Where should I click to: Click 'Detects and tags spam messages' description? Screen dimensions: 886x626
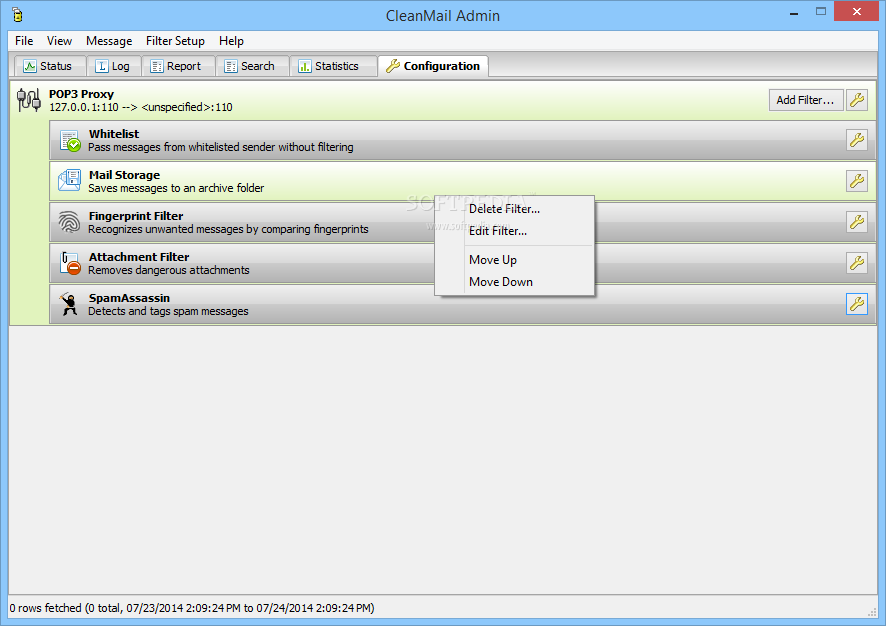click(168, 311)
